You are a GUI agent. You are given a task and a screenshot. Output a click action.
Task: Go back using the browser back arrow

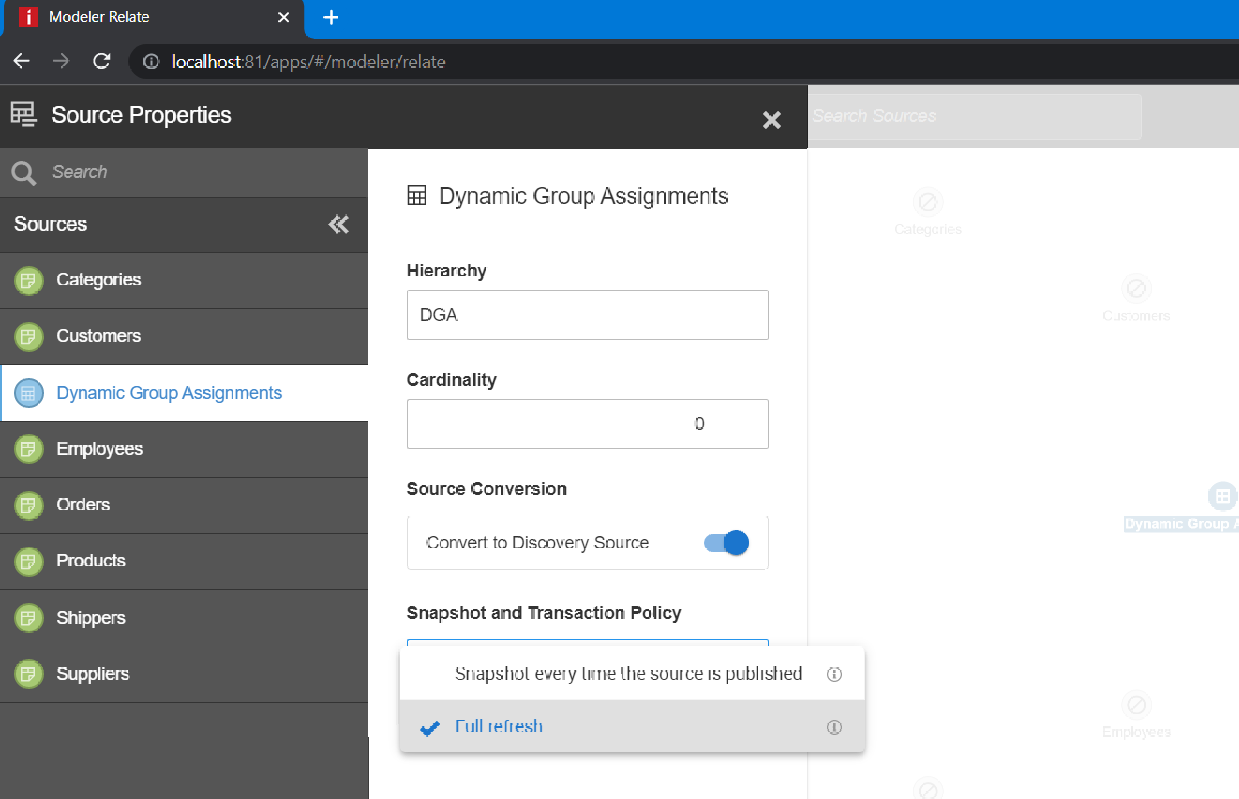pyautogui.click(x=21, y=61)
